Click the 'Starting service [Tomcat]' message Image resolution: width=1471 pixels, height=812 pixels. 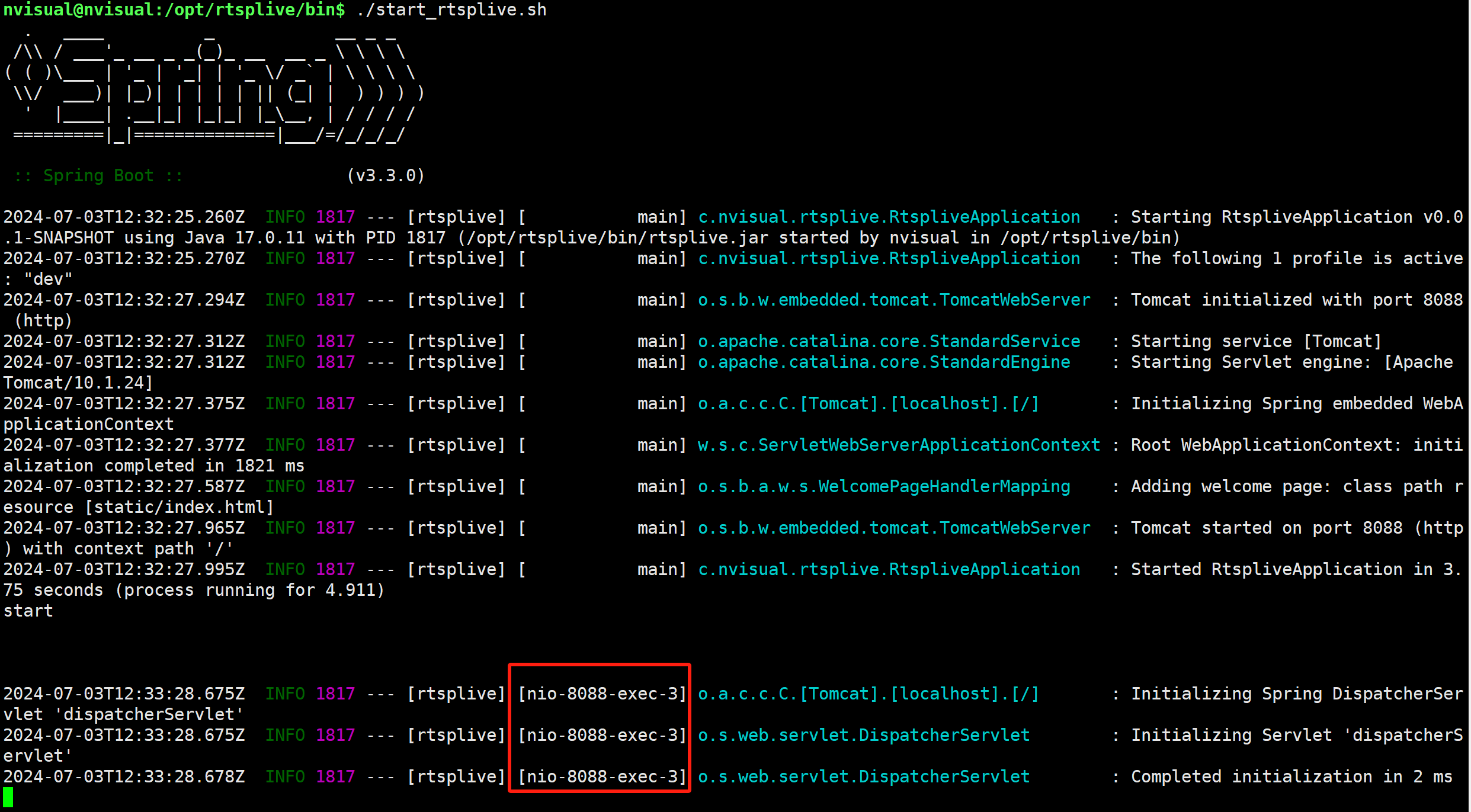1256,341
